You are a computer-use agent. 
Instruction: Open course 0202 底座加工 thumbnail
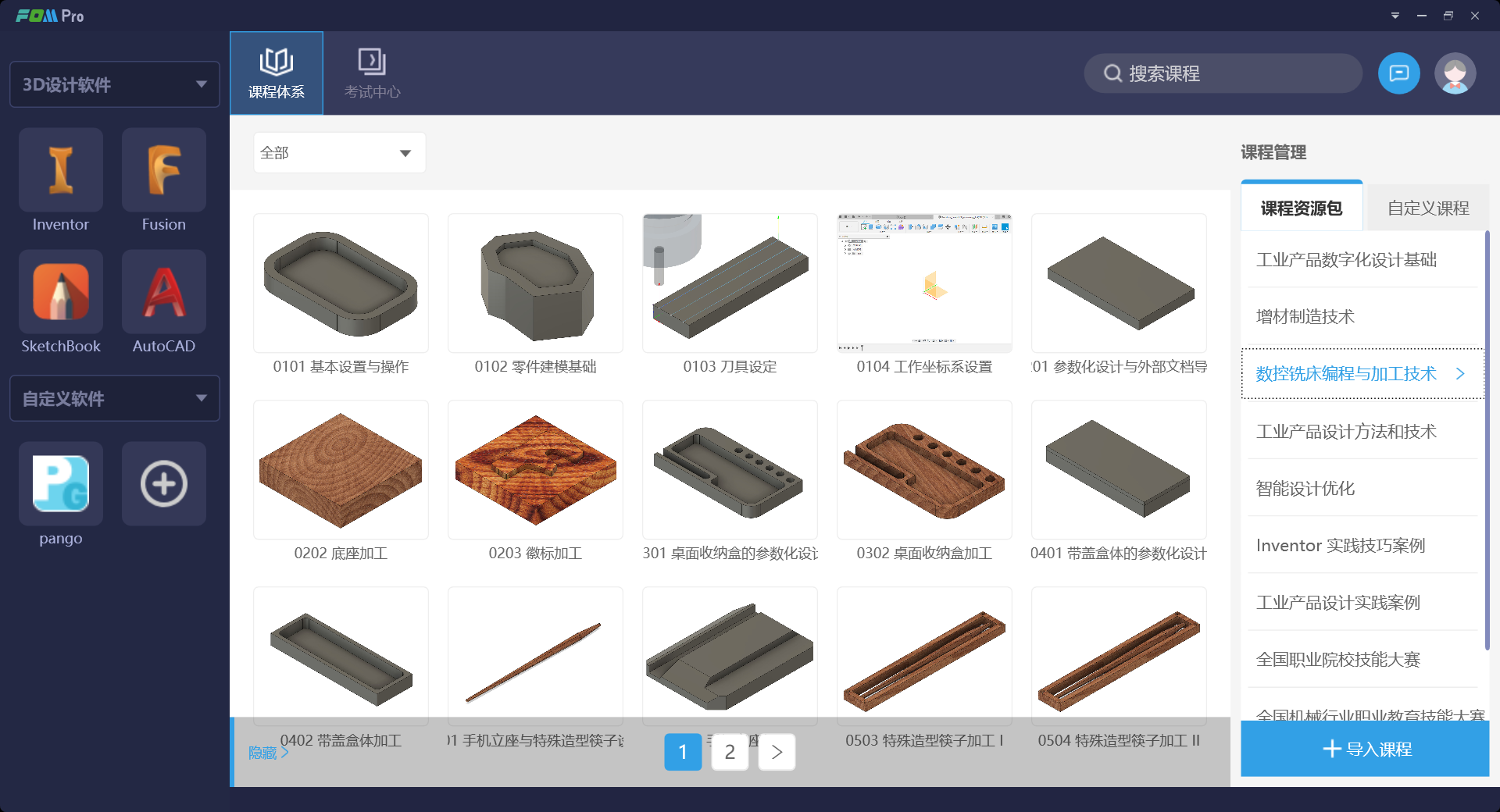(x=341, y=470)
